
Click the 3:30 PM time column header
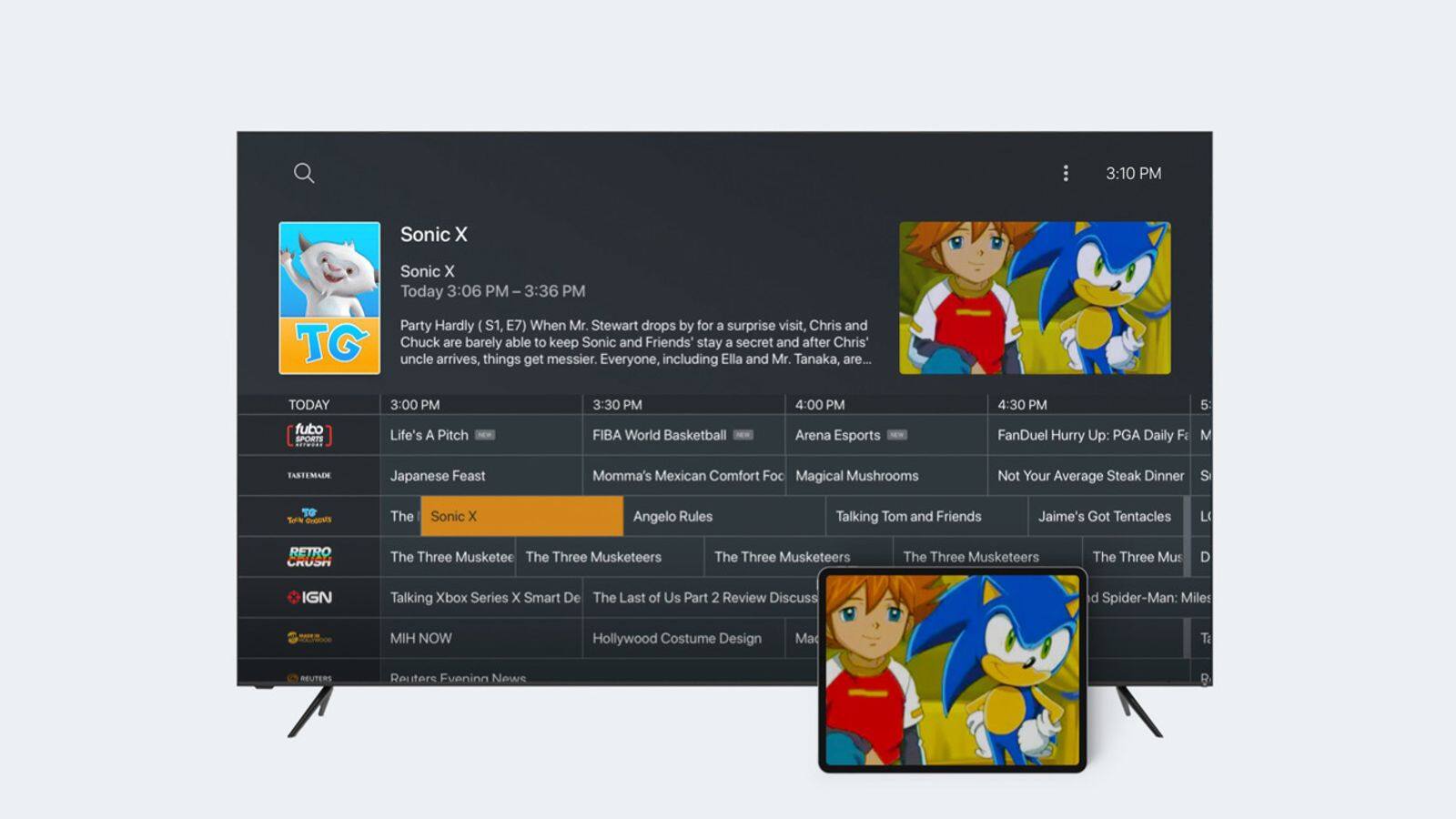[x=617, y=405]
